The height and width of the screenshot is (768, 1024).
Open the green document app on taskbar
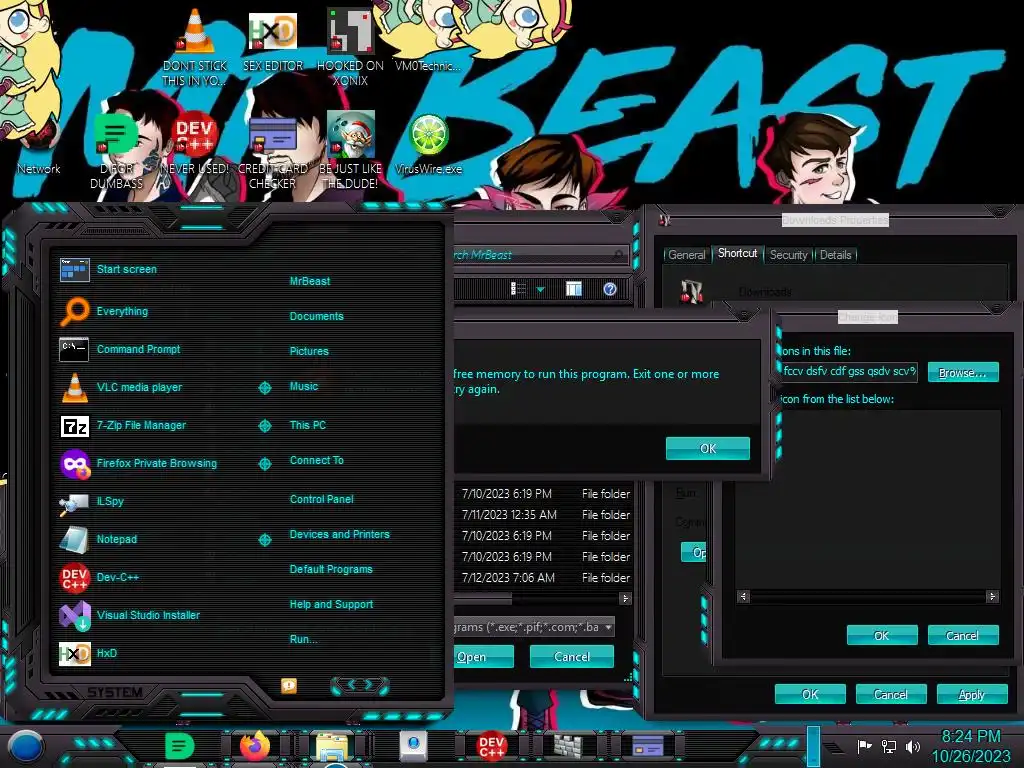click(179, 746)
